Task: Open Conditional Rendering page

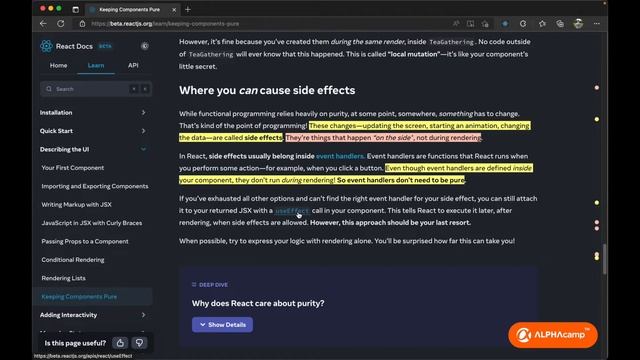Action: [x=73, y=260]
